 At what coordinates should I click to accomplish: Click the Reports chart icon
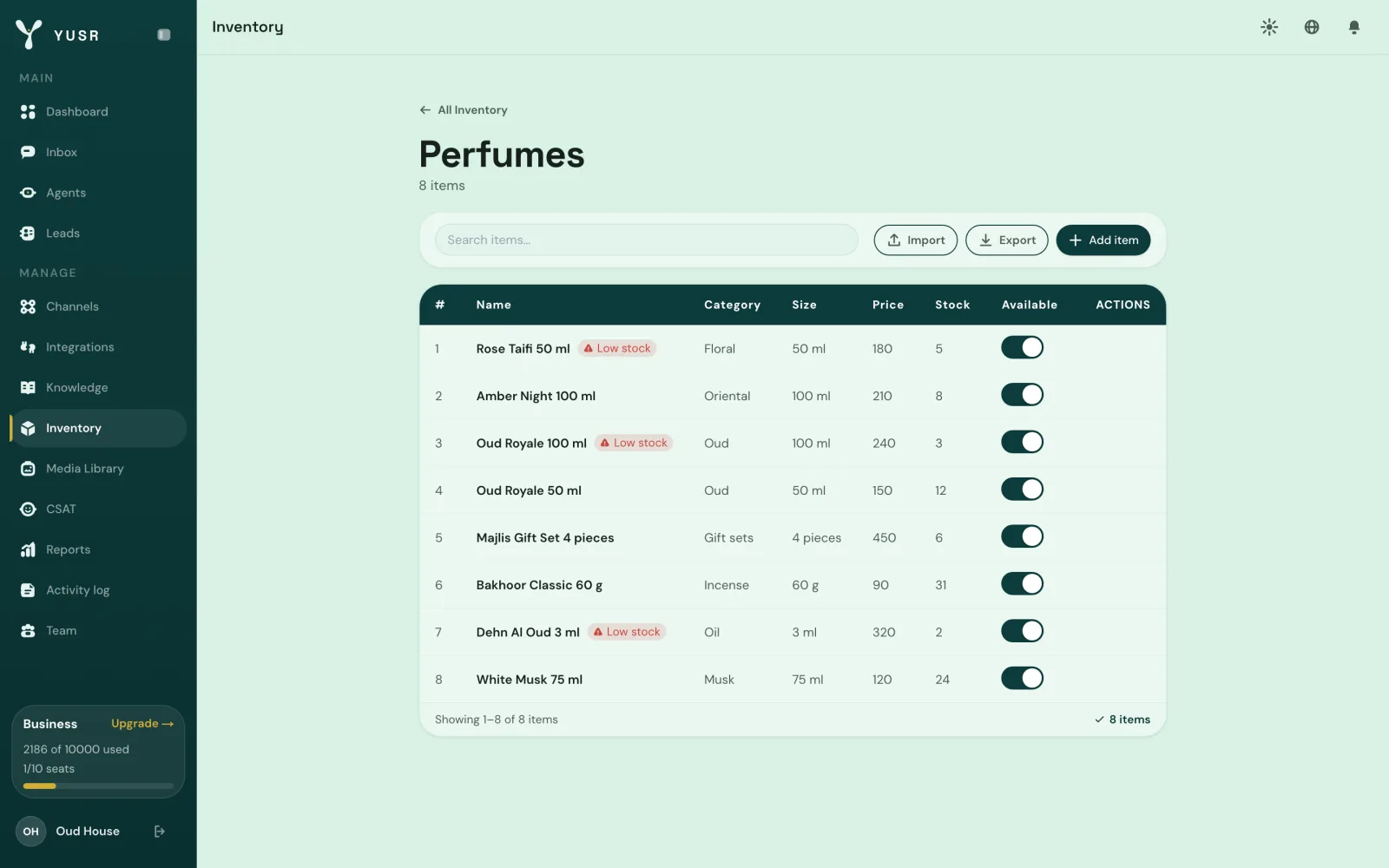coord(28,549)
